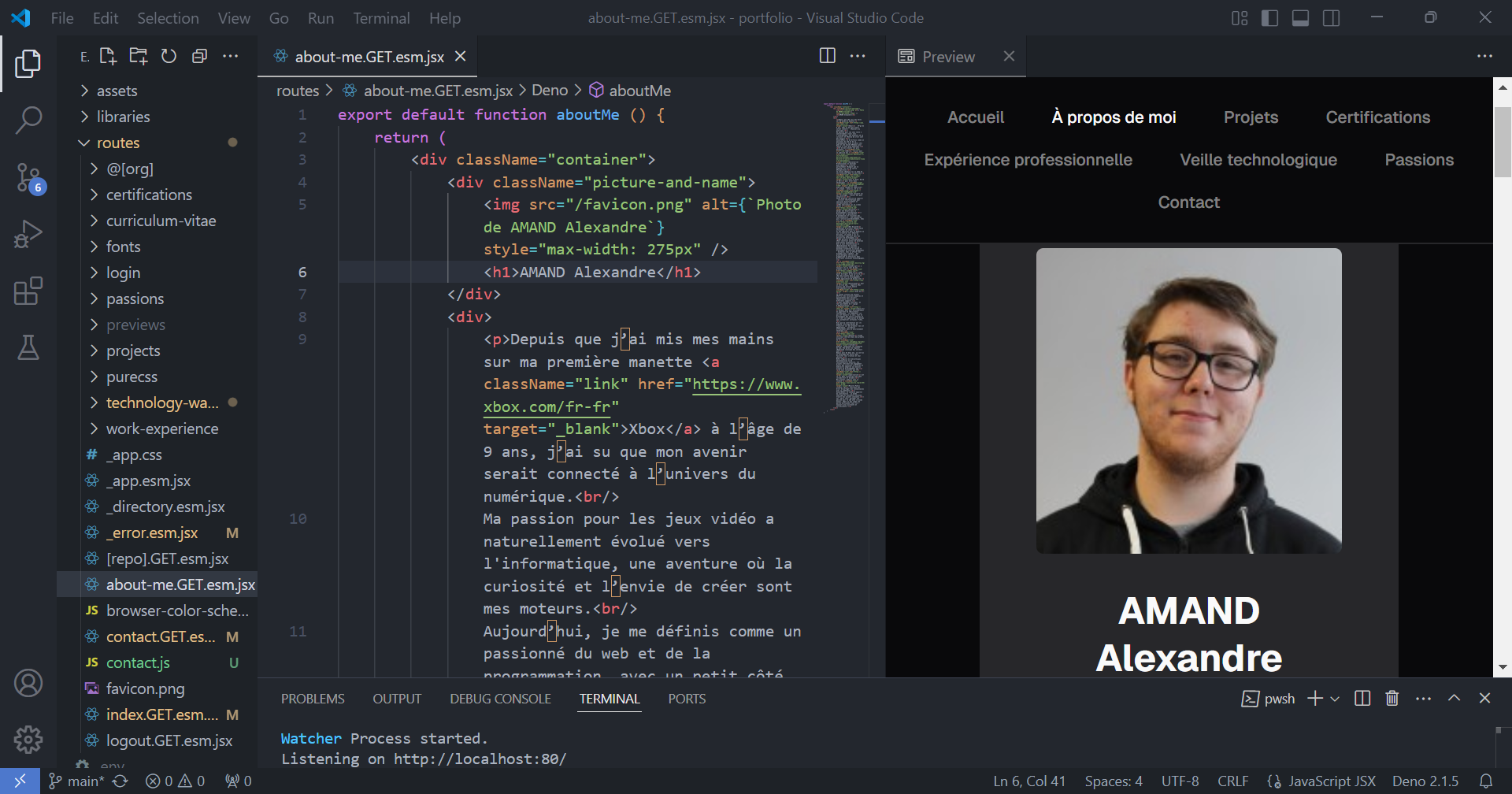This screenshot has height=794, width=1512.
Task: Open the new terminal launch profile dropdown
Action: point(1335,699)
